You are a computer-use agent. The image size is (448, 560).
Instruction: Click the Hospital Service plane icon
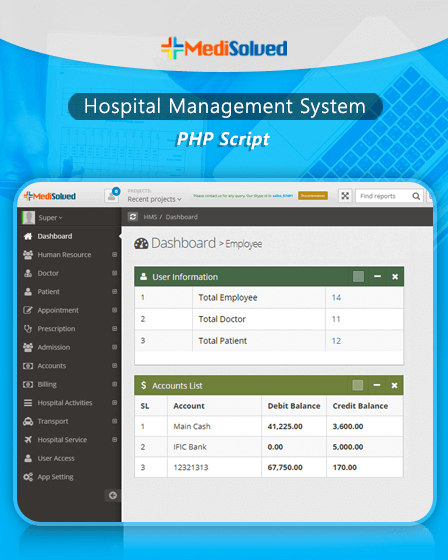(x=28, y=440)
